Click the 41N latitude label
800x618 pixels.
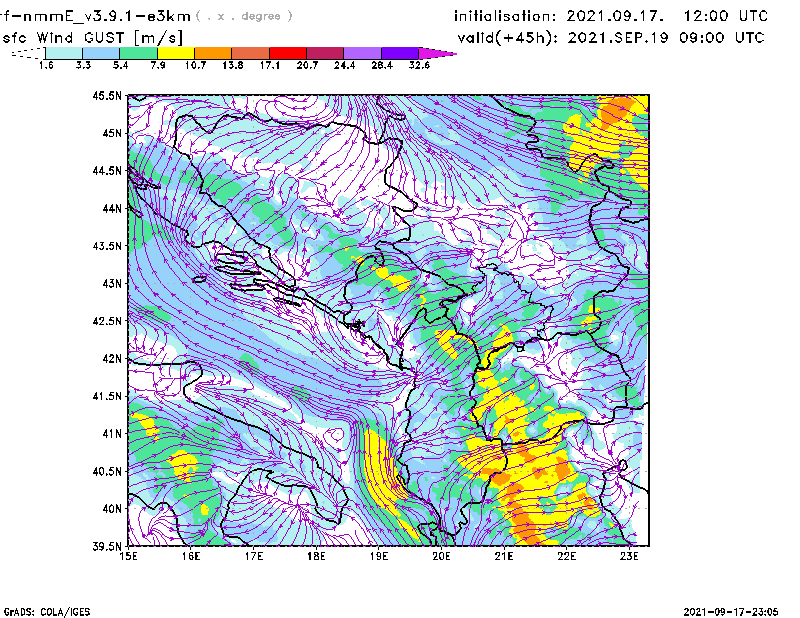pos(112,433)
